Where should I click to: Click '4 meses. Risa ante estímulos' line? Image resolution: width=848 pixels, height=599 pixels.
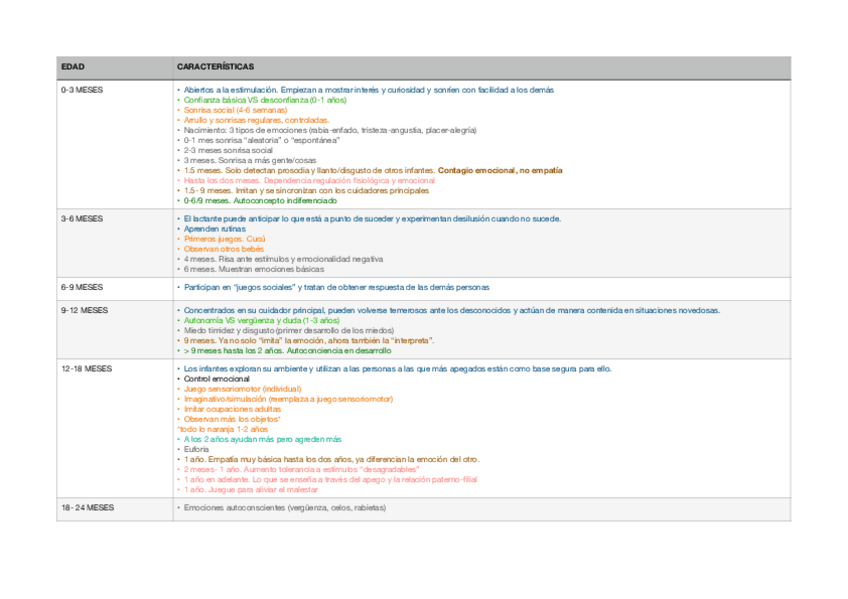click(283, 259)
